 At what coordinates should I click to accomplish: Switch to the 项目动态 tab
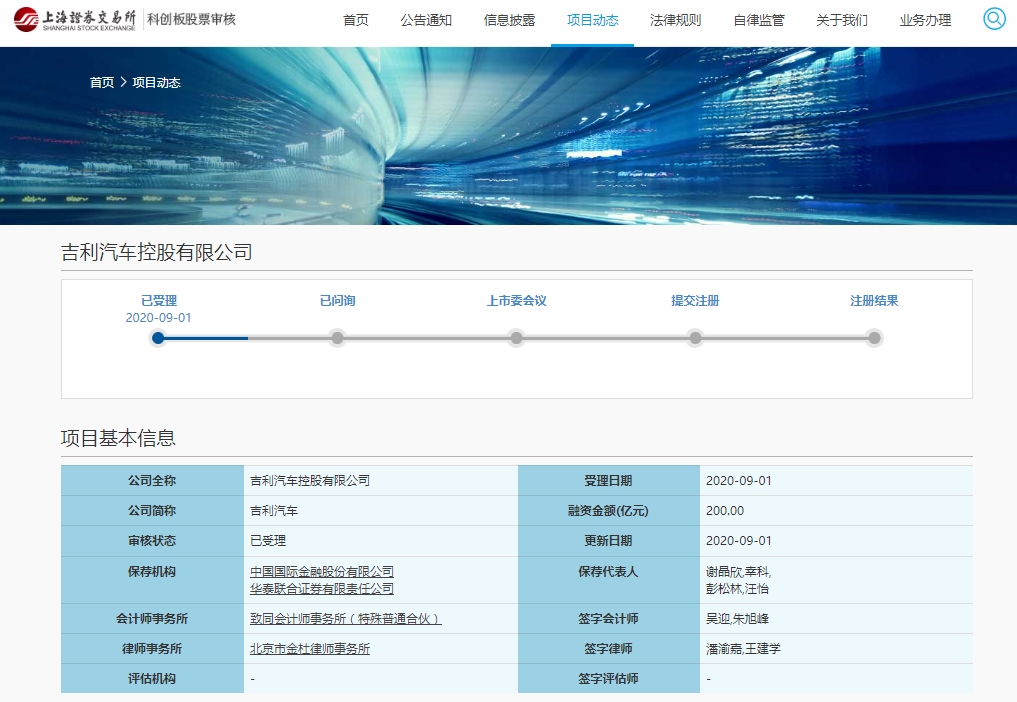pyautogui.click(x=592, y=20)
